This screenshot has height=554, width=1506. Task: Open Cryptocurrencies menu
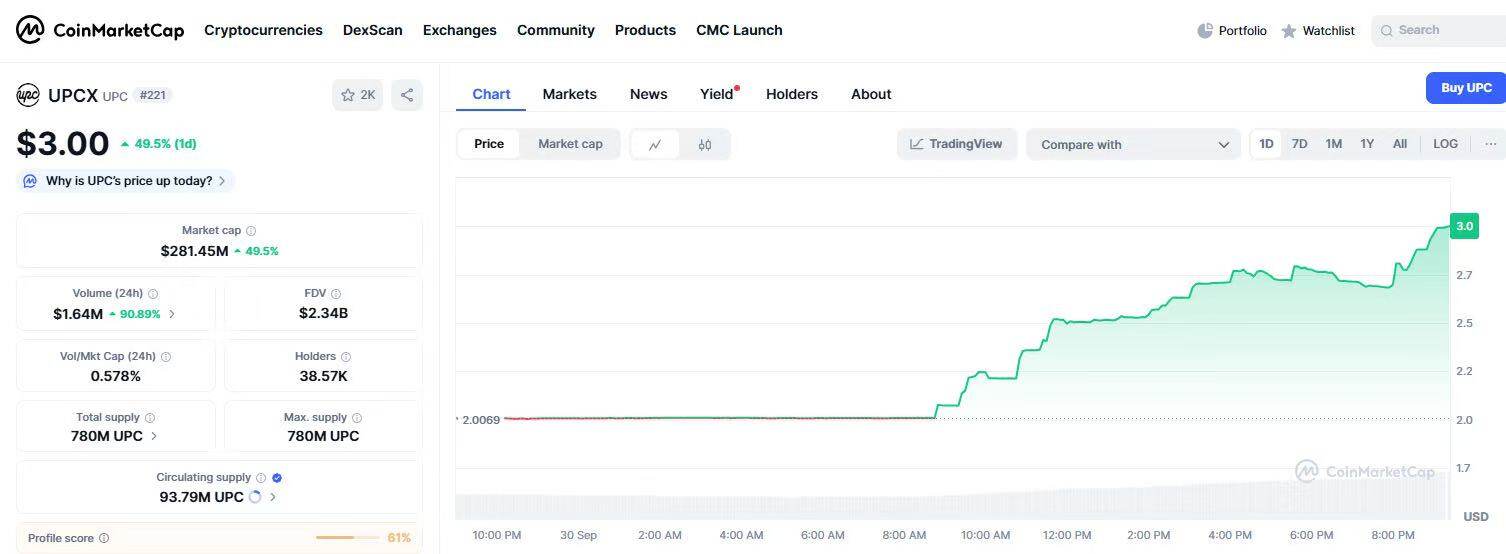pos(263,30)
